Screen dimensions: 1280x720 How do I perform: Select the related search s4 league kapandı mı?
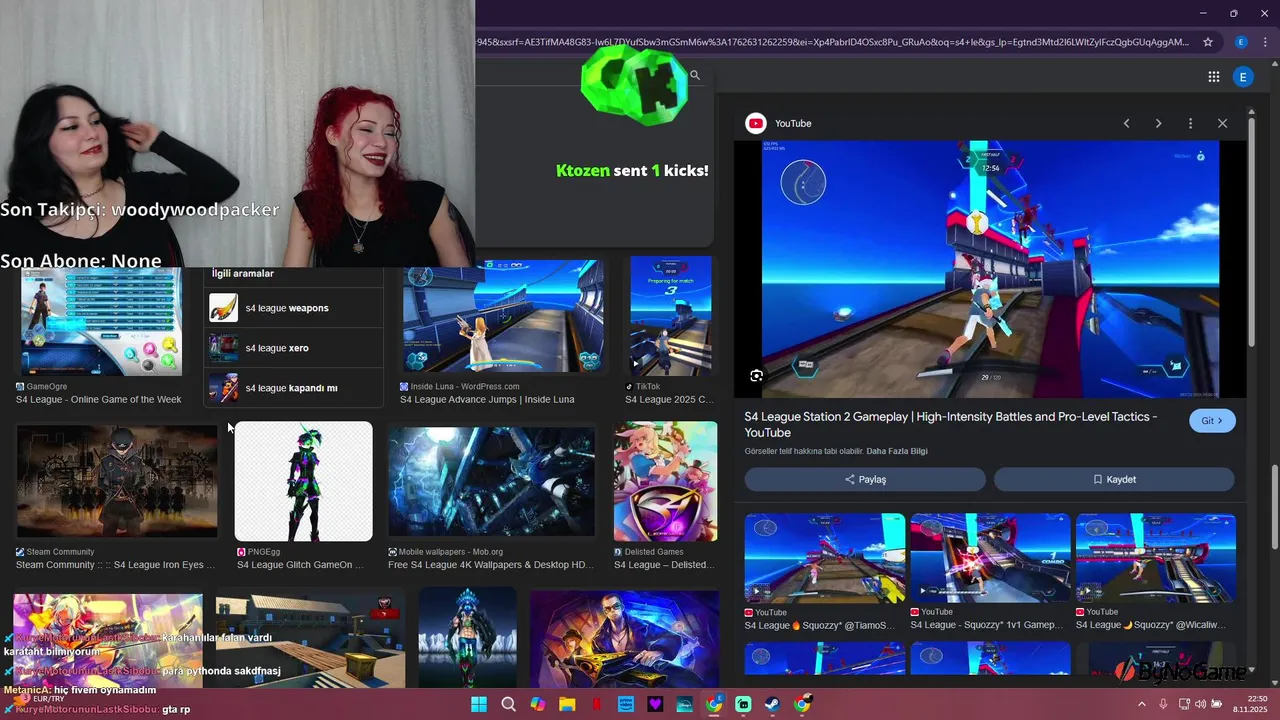click(294, 388)
